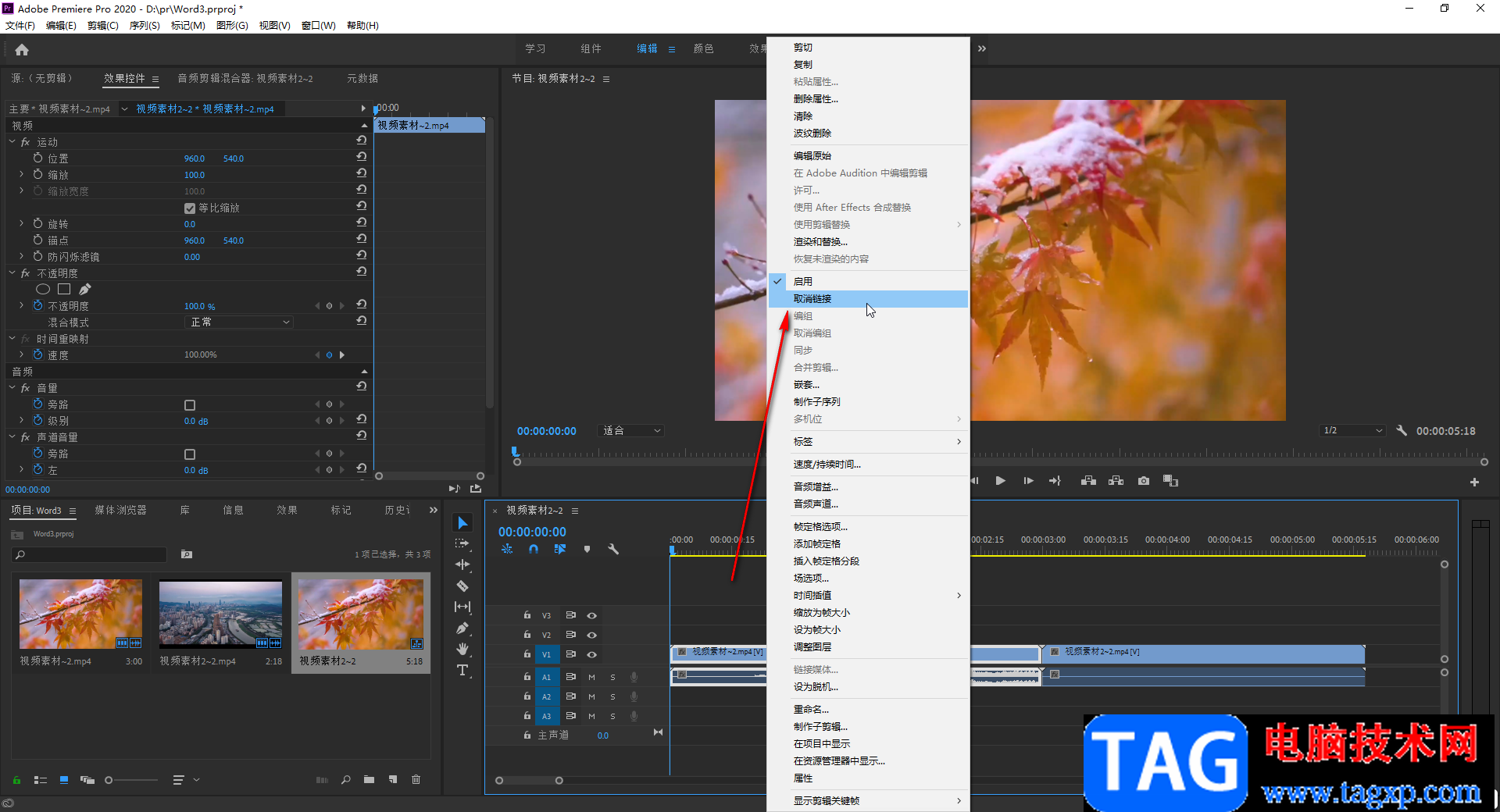Select the Track Select Forward tool
1500x812 pixels.
click(462, 543)
